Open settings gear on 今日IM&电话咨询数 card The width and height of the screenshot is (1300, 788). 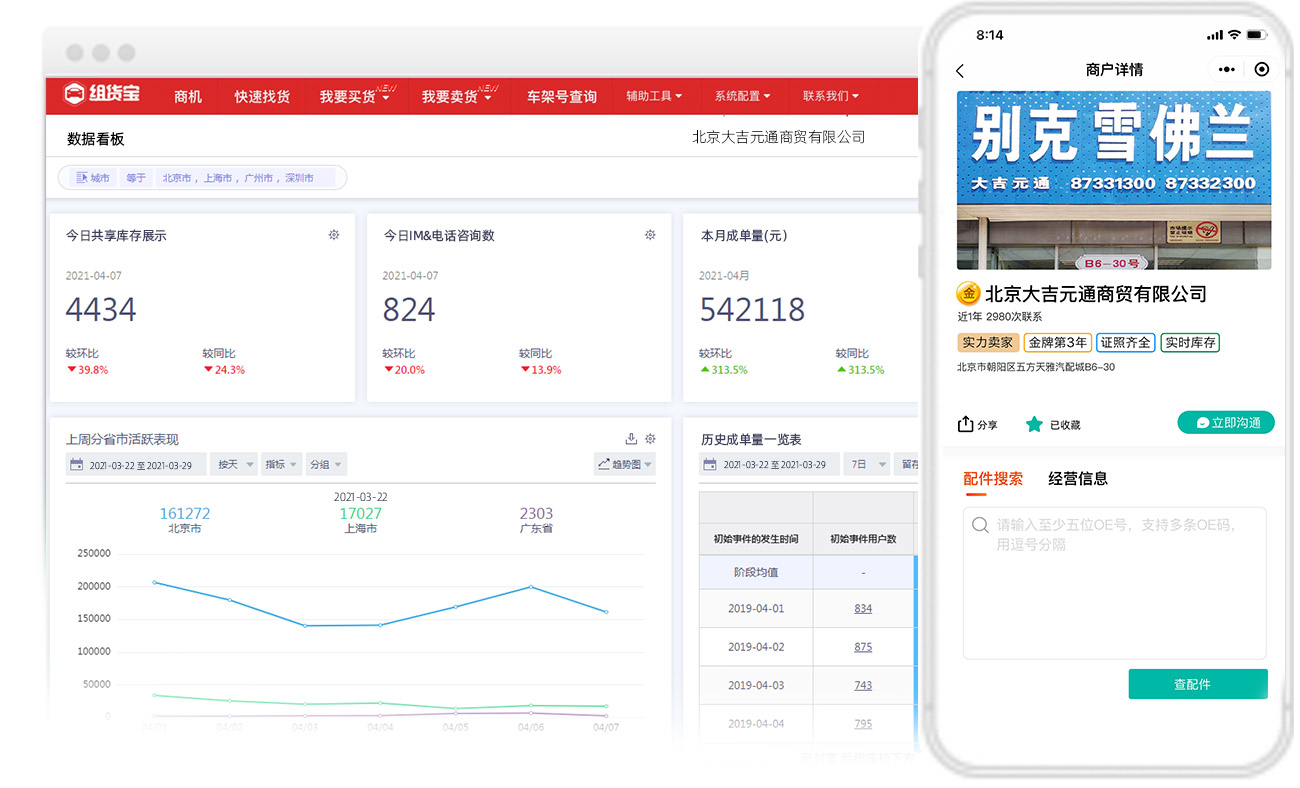[x=650, y=235]
